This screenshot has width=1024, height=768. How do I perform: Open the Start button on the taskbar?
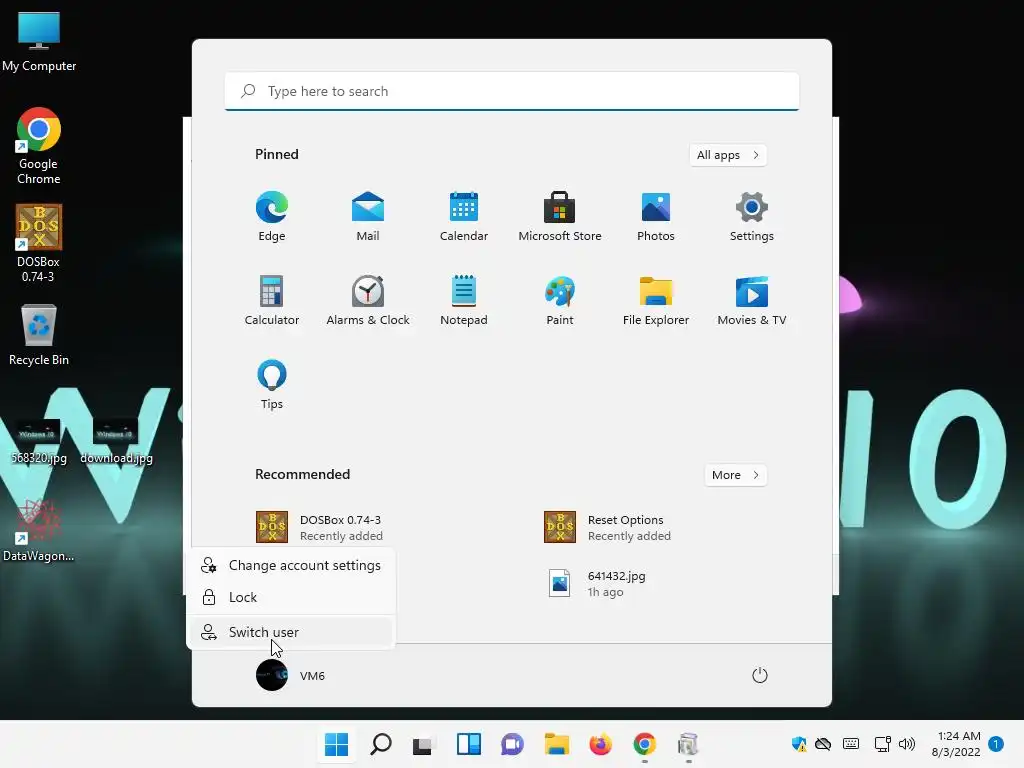[x=336, y=744]
